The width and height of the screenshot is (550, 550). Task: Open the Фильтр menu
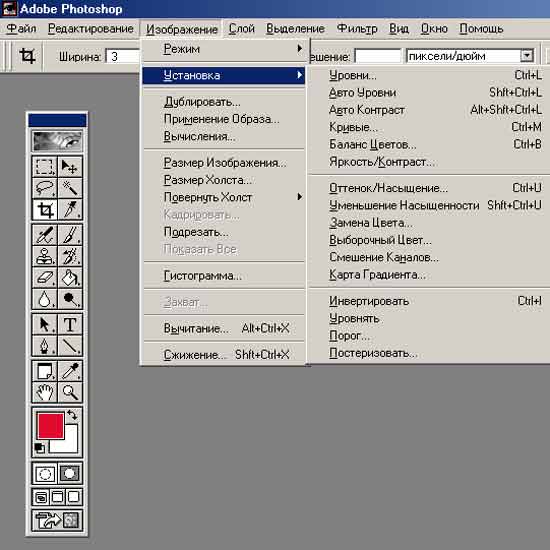coord(357,28)
